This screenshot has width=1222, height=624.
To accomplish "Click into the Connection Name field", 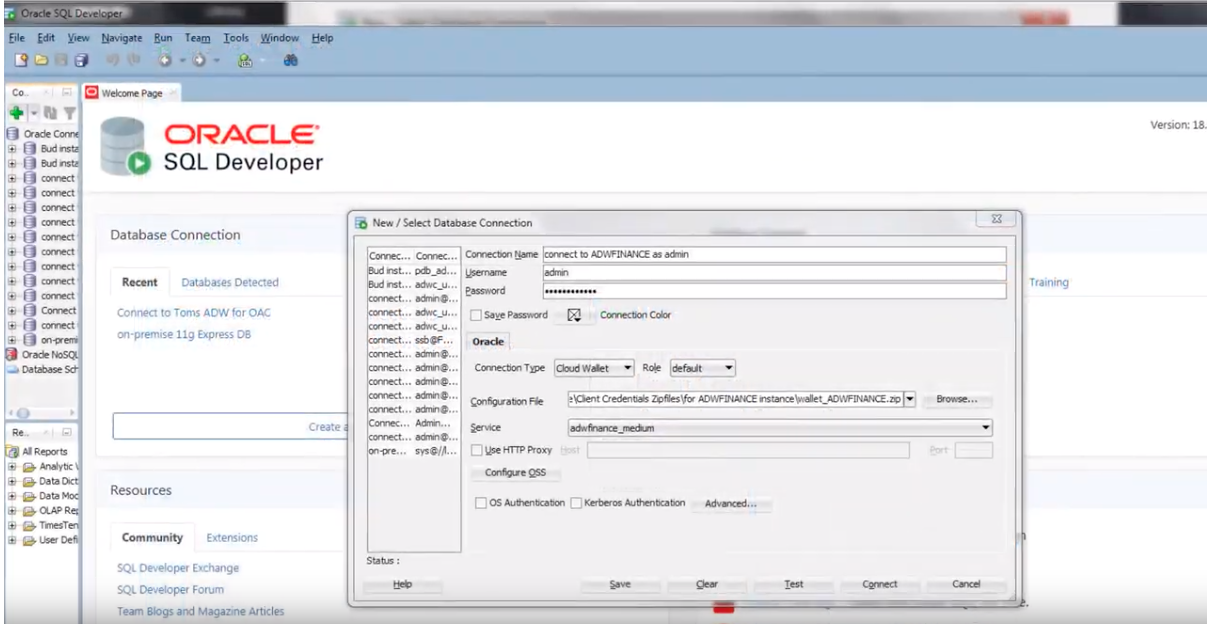I will pyautogui.click(x=774, y=254).
